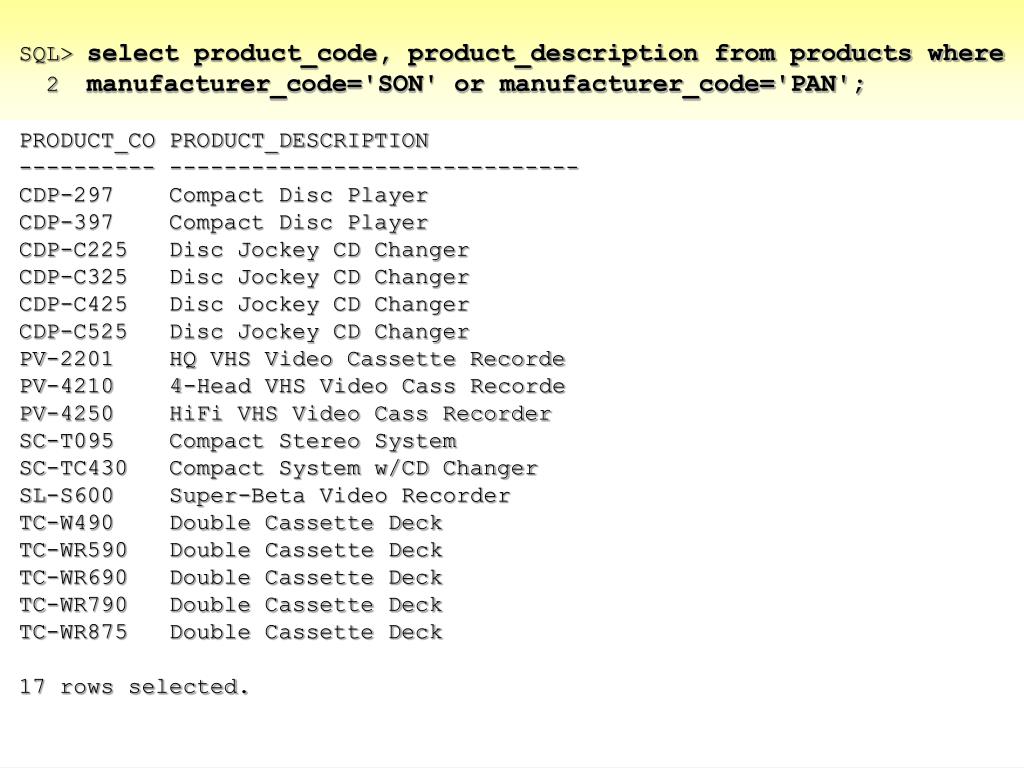Image resolution: width=1024 pixels, height=768 pixels.
Task: Click the manufacturer_code='PAN' clause in query
Action: tap(675, 85)
